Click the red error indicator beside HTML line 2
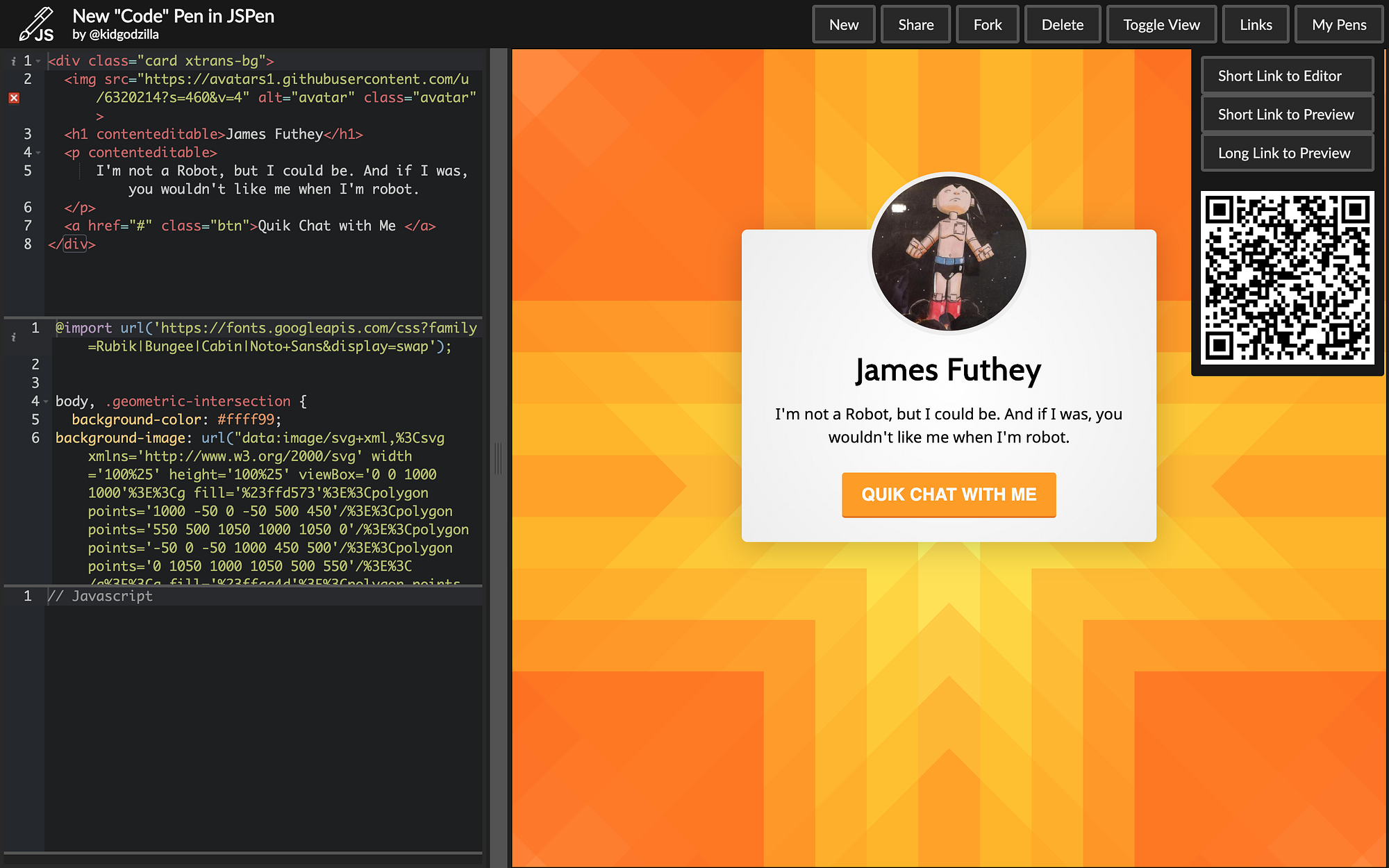The height and width of the screenshot is (868, 1389). coord(13,97)
